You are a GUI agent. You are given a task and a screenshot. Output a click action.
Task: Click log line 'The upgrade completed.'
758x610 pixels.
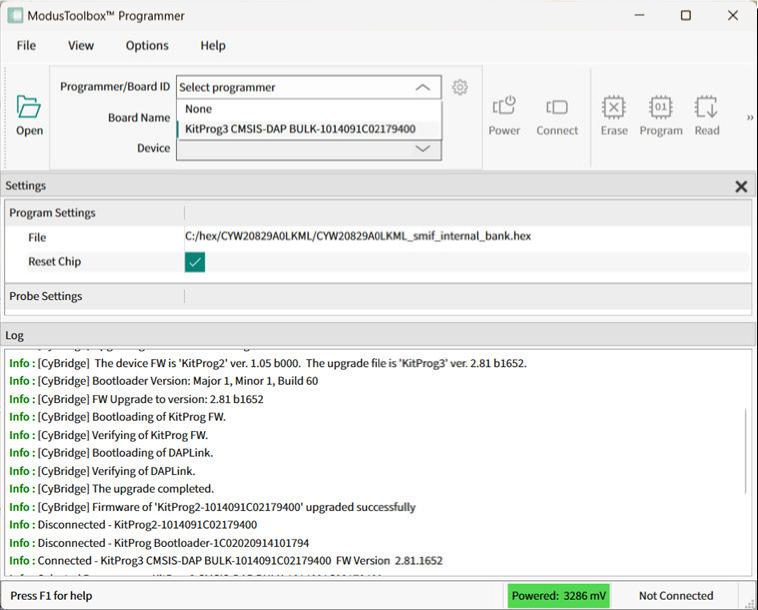coord(112,489)
